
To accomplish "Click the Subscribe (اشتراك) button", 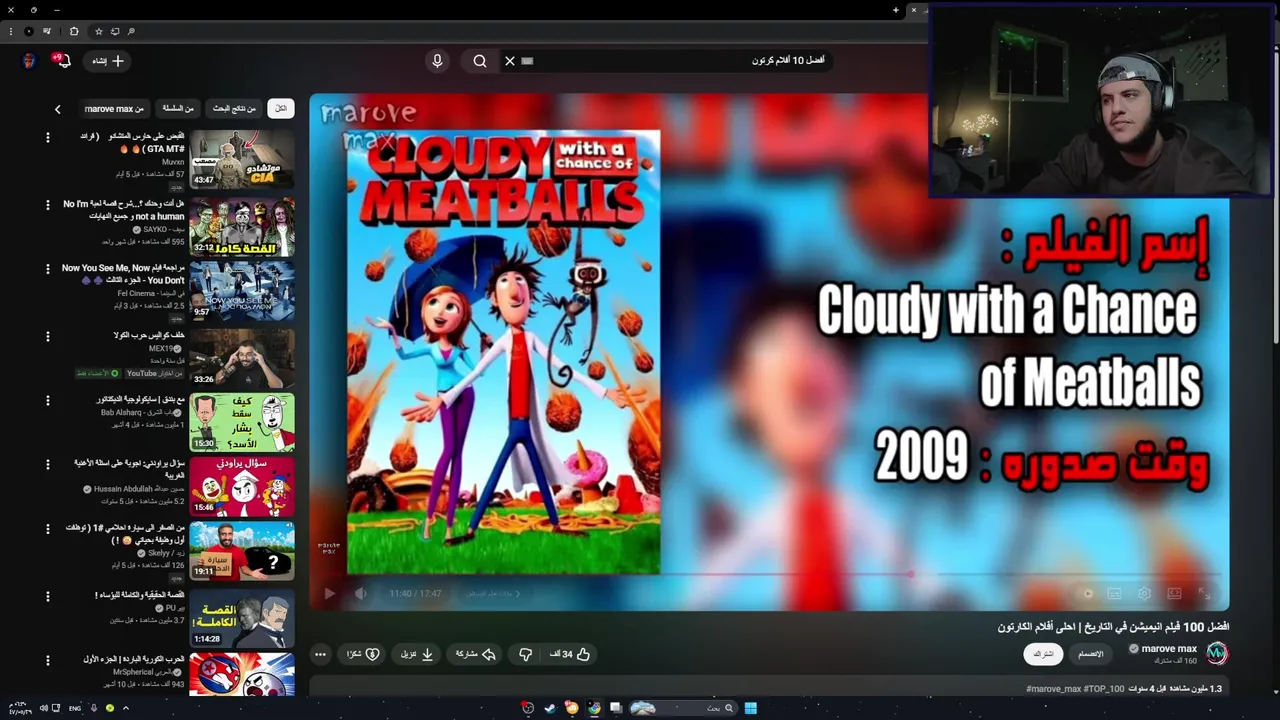I will coord(1043,654).
